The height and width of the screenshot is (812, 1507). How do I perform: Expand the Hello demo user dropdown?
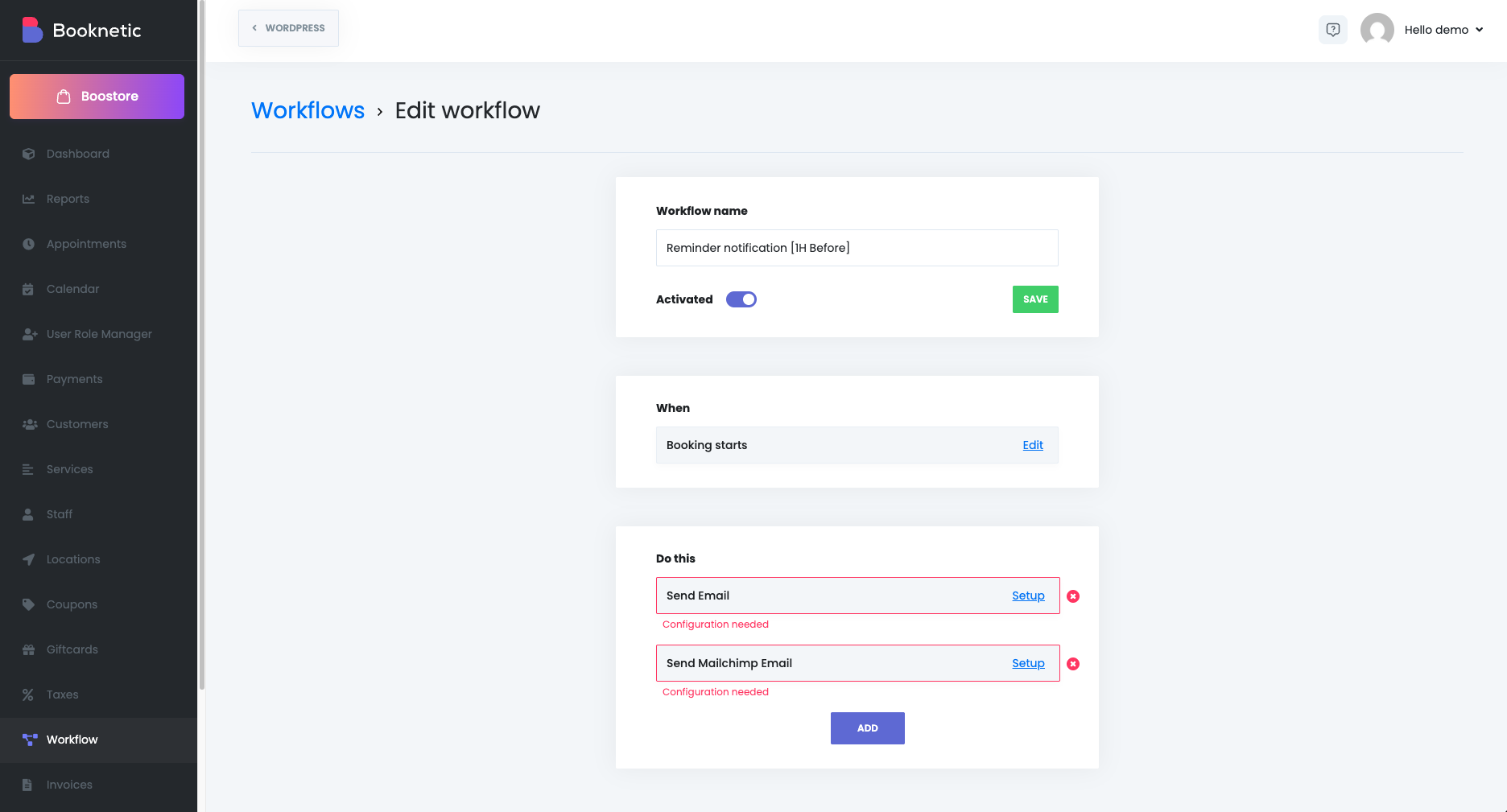pos(1444,30)
